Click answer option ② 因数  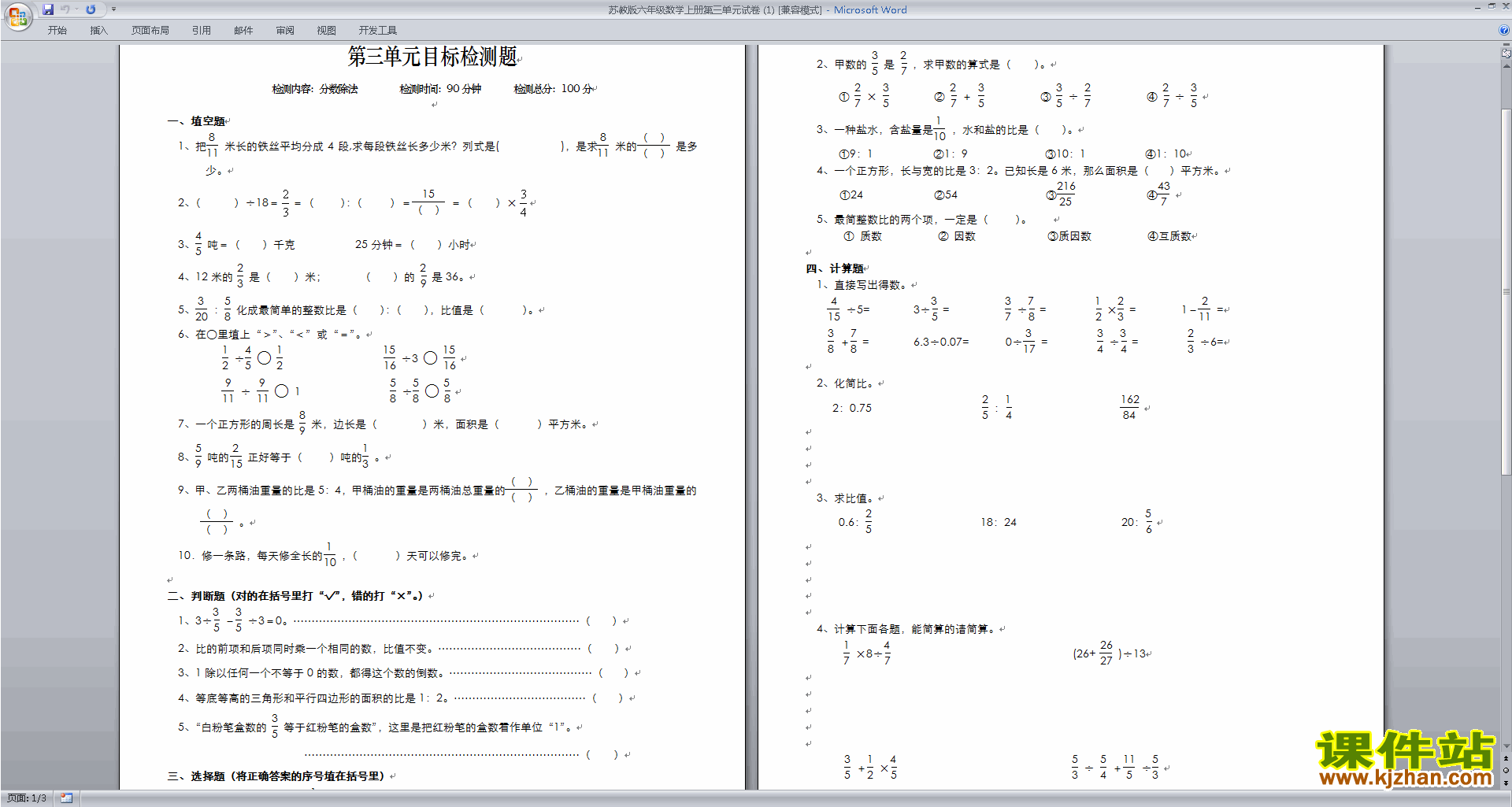click(x=957, y=236)
